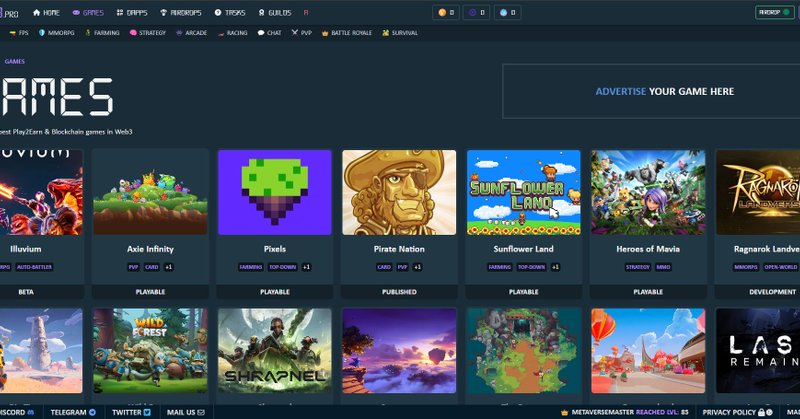Viewport: 800px width, 419px height.
Task: Click the PVP tag on Axie Infinity
Action: pos(133,267)
